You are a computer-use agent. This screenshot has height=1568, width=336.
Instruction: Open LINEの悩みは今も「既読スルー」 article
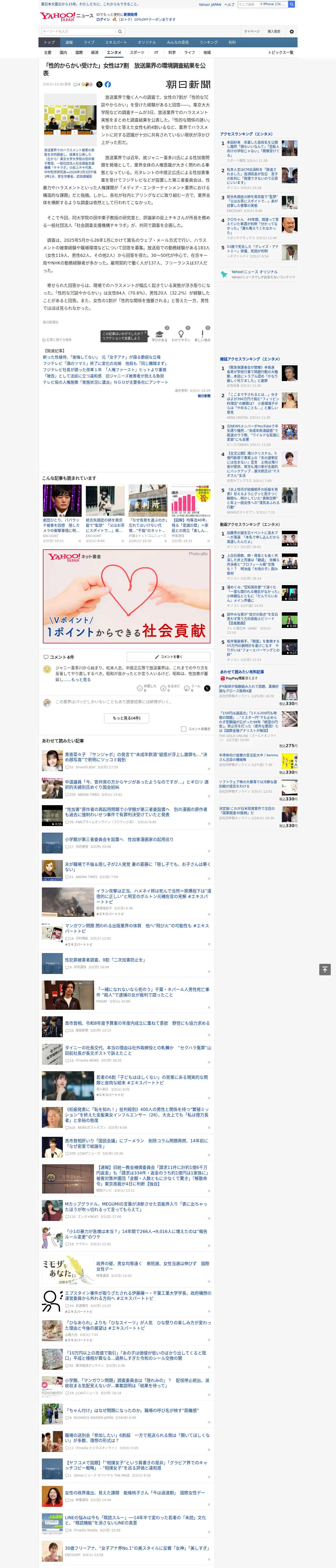pos(135,1520)
